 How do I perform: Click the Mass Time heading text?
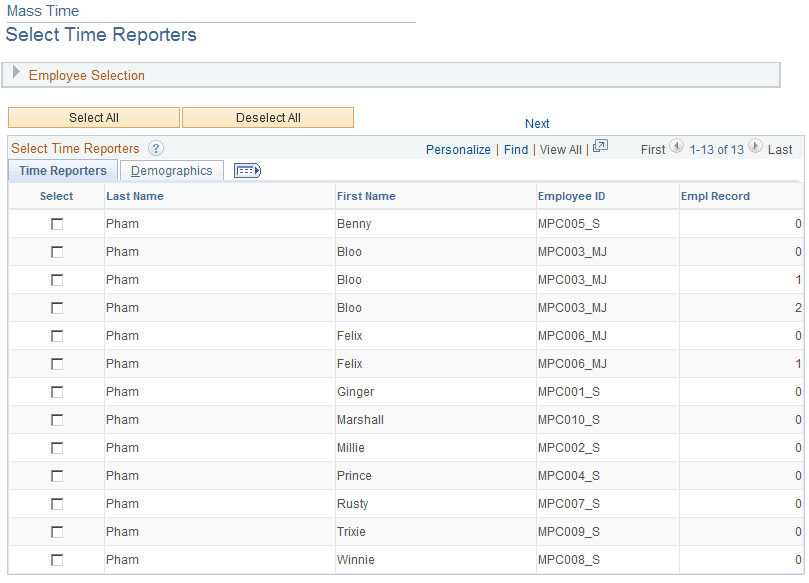(x=43, y=11)
